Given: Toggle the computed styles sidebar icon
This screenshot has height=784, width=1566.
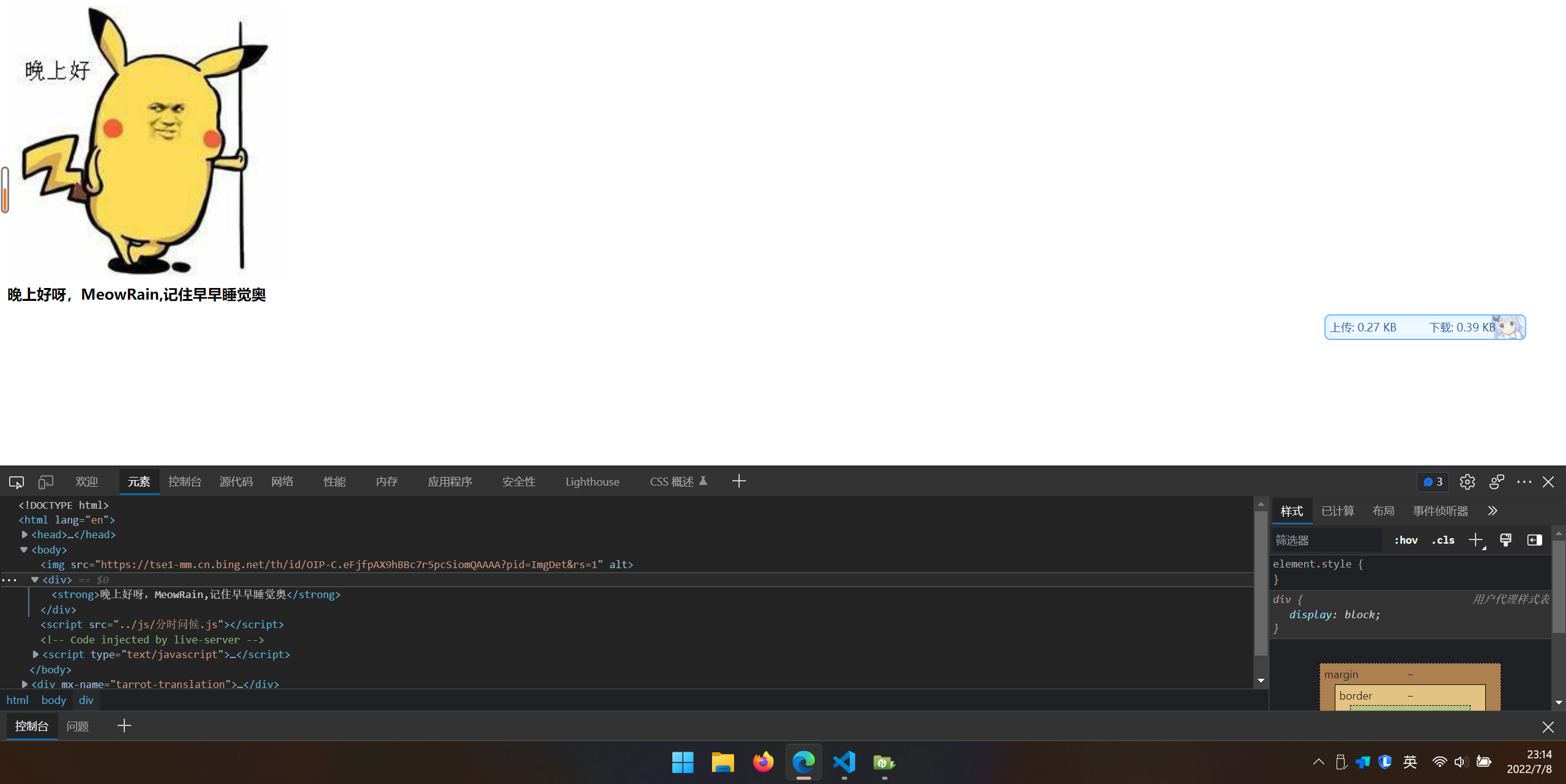Looking at the screenshot, I should 1534,540.
